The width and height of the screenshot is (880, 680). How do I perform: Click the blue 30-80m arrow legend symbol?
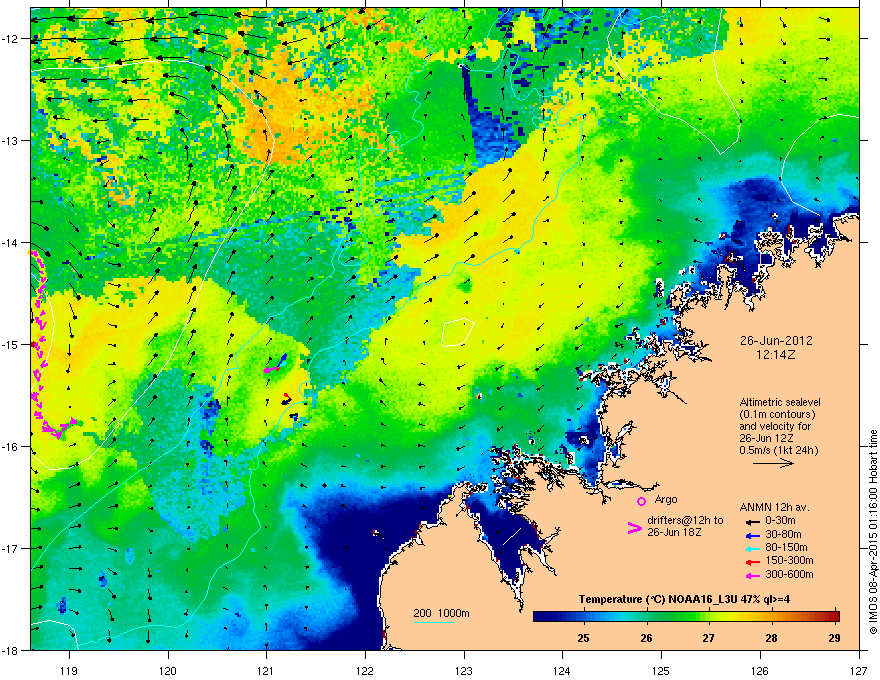(x=753, y=535)
